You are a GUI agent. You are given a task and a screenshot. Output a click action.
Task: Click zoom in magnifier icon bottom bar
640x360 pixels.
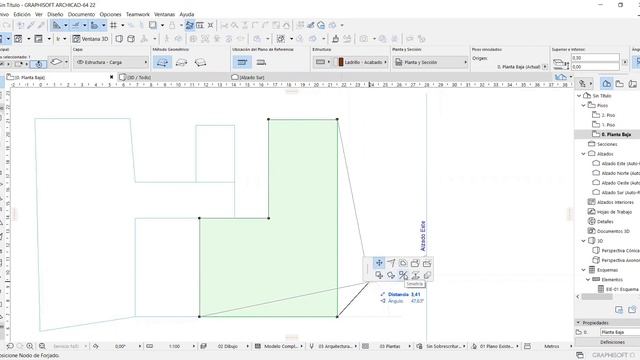[30, 346]
